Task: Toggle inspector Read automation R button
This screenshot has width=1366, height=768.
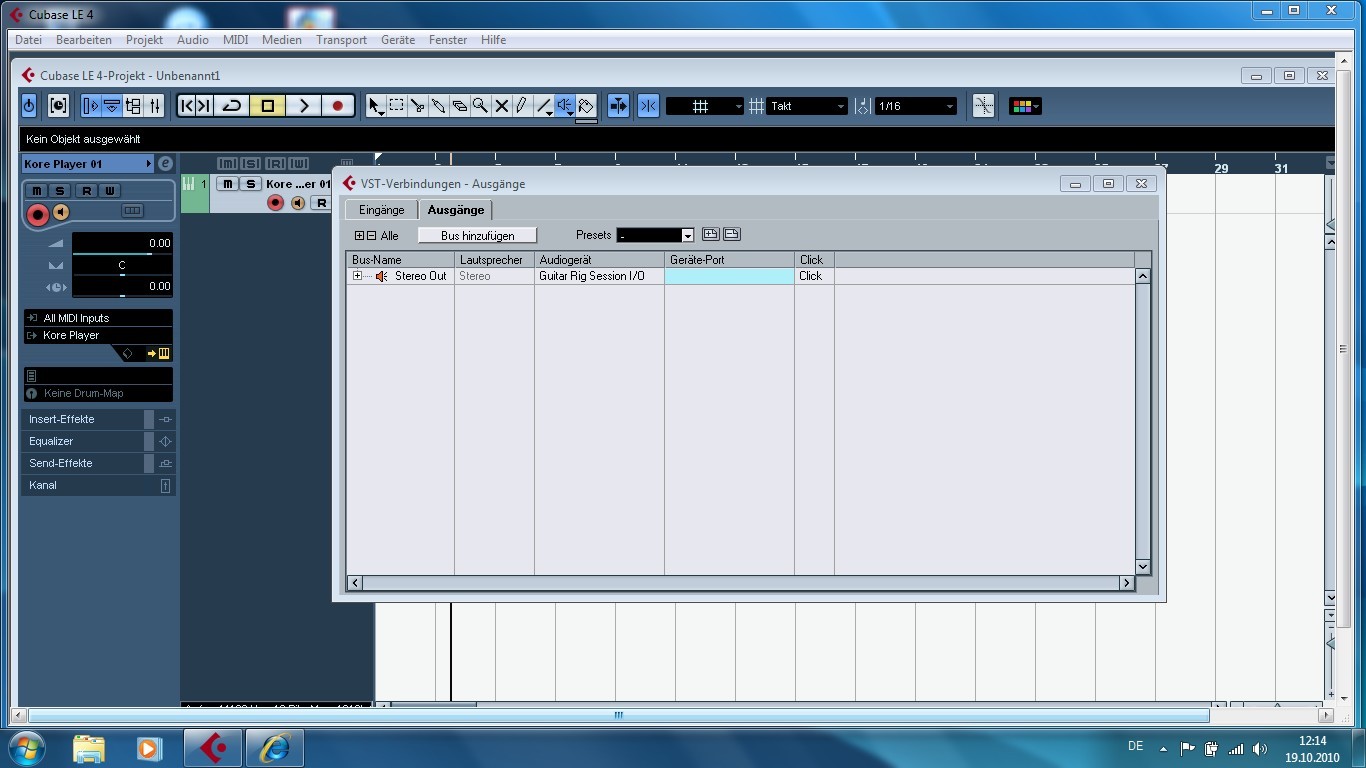Action: pos(87,191)
